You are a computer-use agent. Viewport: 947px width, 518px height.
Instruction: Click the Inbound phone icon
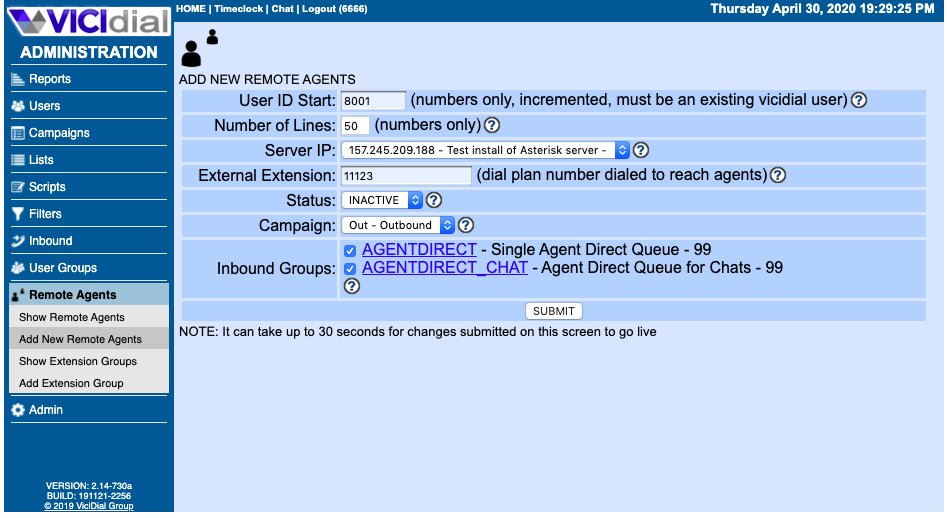(x=18, y=241)
